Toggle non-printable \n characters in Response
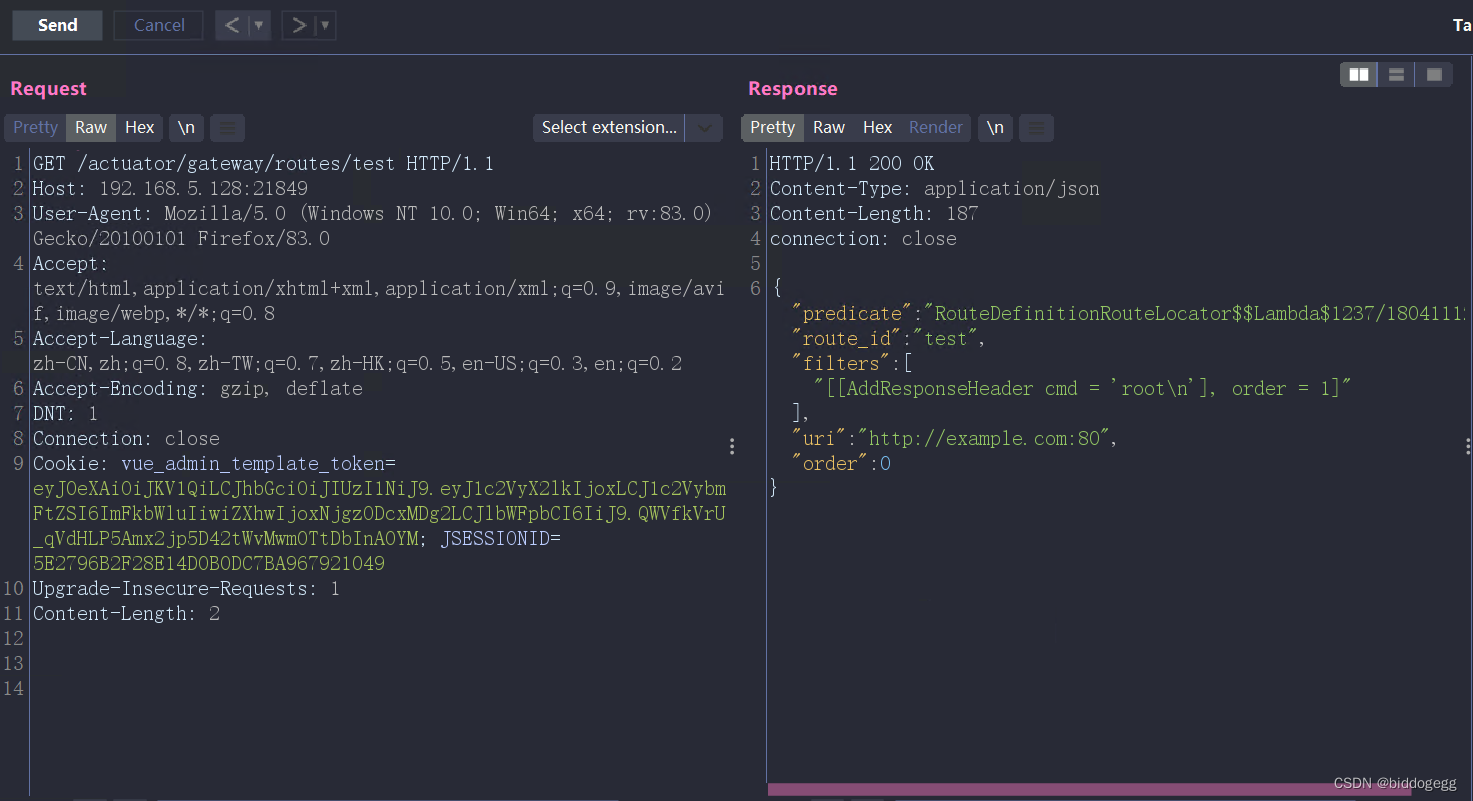Screen dimensions: 1473x801 coord(995,127)
